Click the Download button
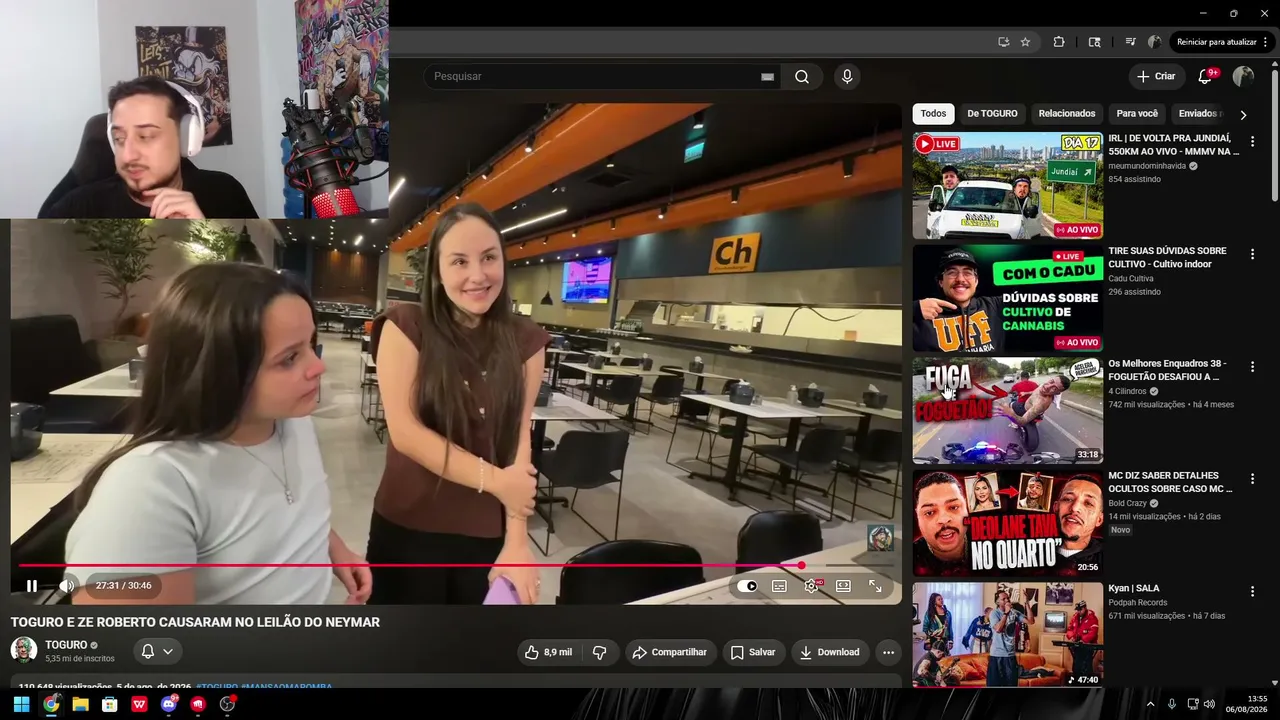The height and width of the screenshot is (720, 1280). tap(830, 652)
